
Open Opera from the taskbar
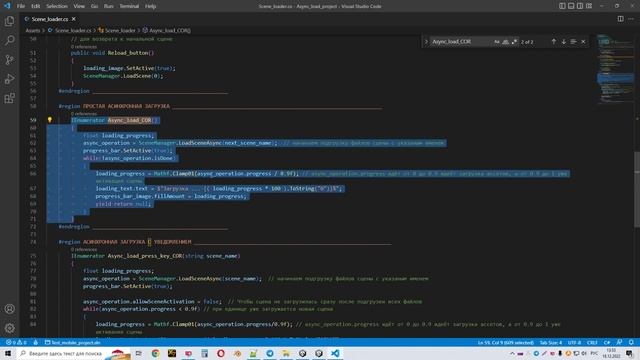point(221,353)
